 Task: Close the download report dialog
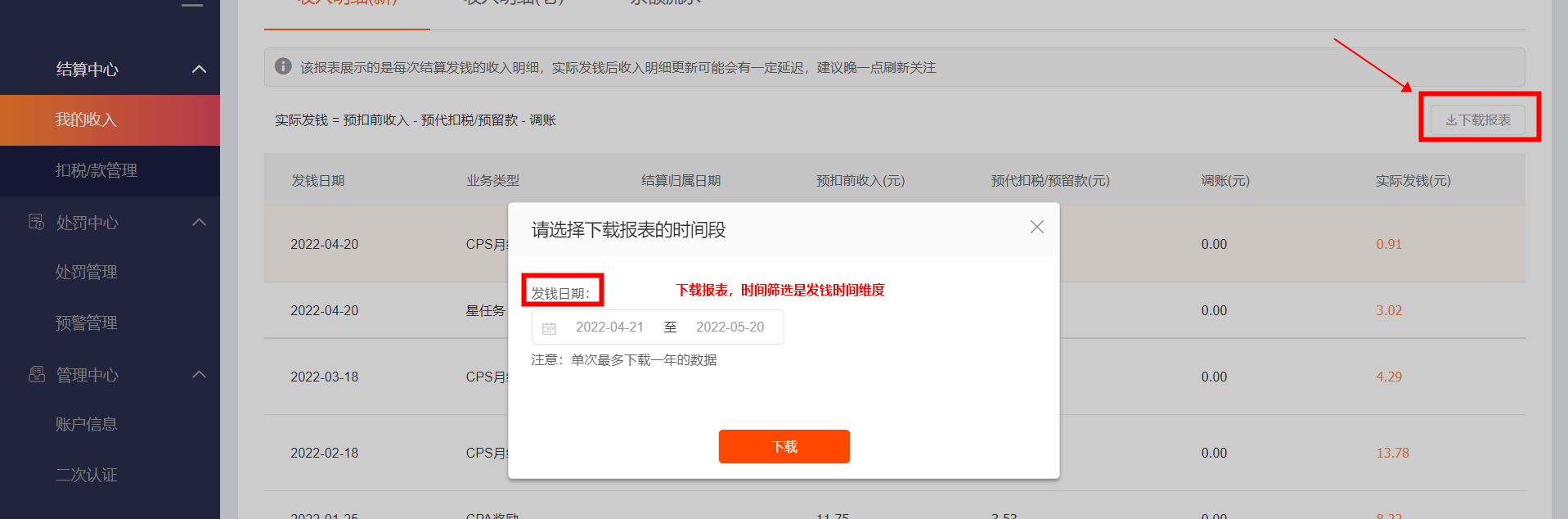pyautogui.click(x=1036, y=227)
